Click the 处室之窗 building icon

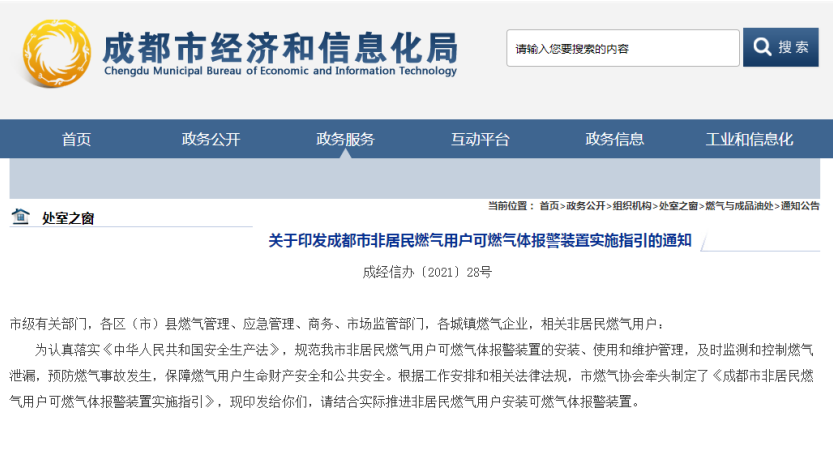(20, 216)
